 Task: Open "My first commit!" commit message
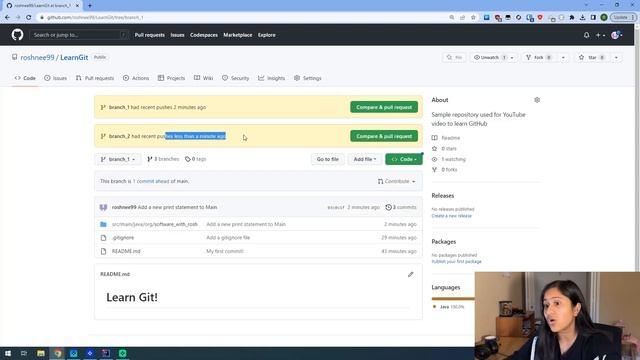click(225, 251)
